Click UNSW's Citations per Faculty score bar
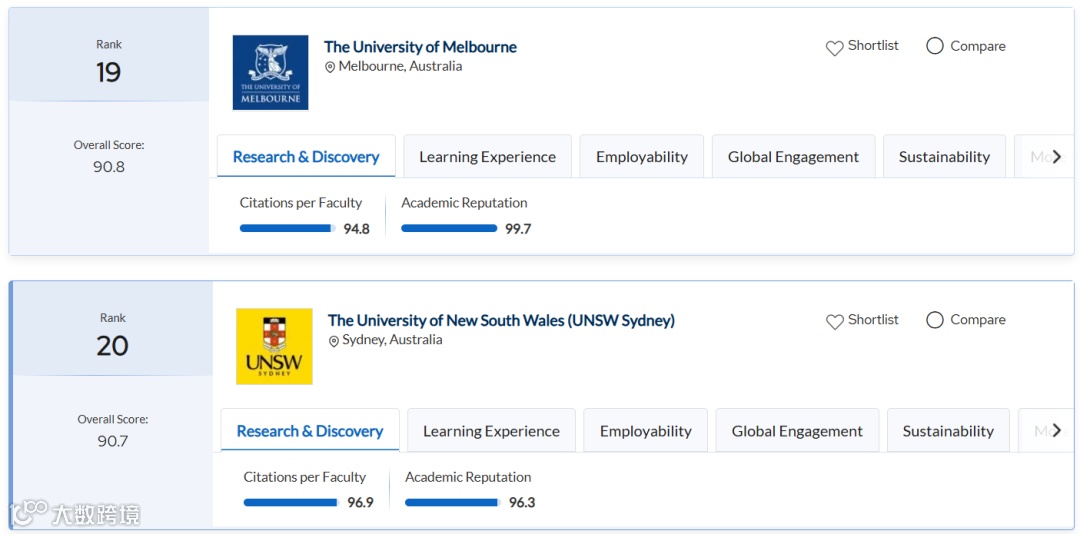Viewport: 1080px width, 534px height. pos(291,503)
